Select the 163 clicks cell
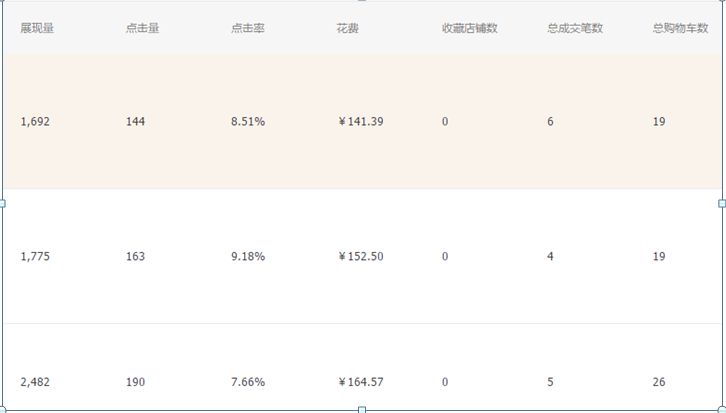 (x=135, y=257)
